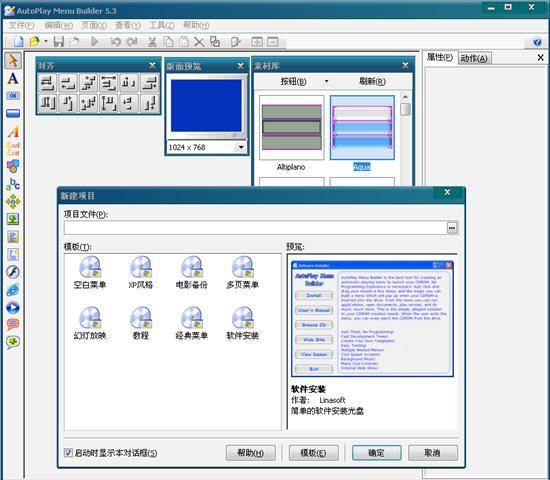Switch to the 动作(A) tab
Image resolution: width=550 pixels, height=480 pixels.
coord(474,58)
